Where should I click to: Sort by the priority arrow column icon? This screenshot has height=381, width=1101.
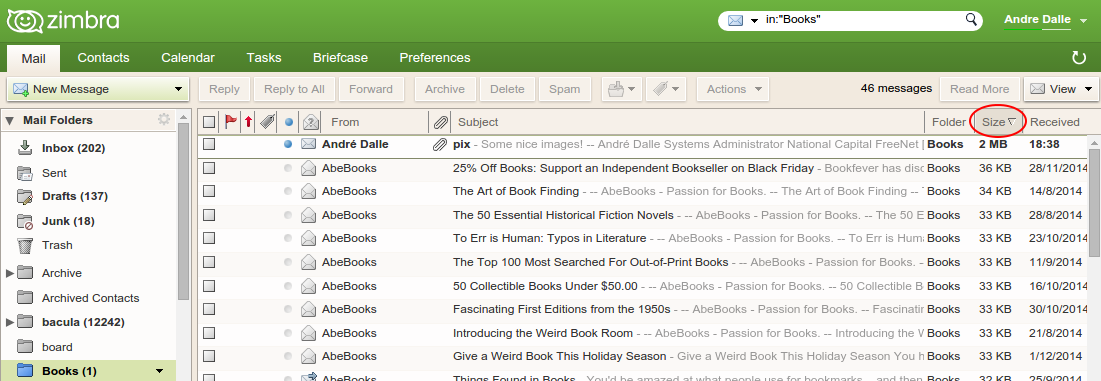coord(249,122)
